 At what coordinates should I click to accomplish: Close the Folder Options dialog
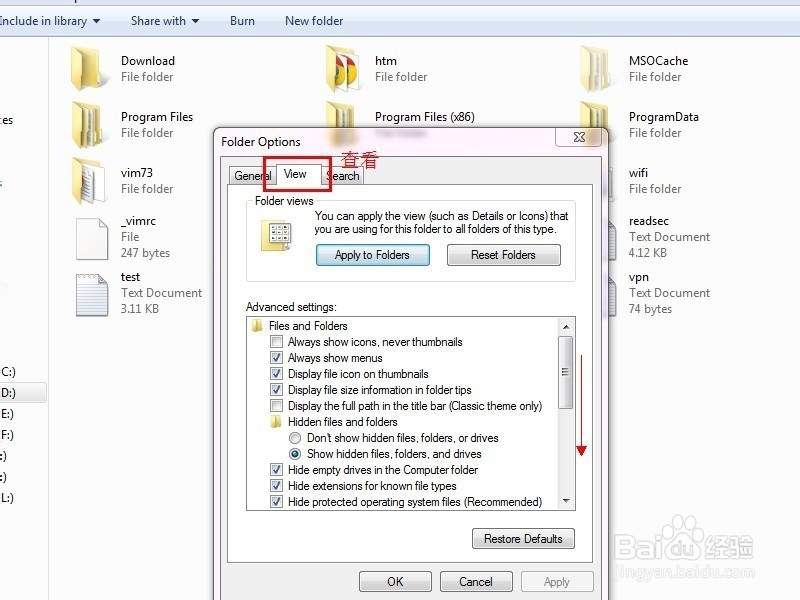[579, 137]
